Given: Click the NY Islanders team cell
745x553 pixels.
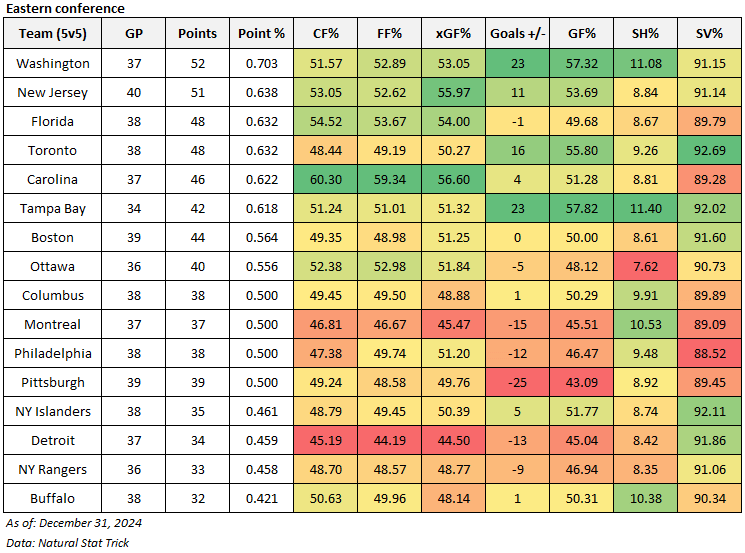Looking at the screenshot, I should pyautogui.click(x=53, y=411).
